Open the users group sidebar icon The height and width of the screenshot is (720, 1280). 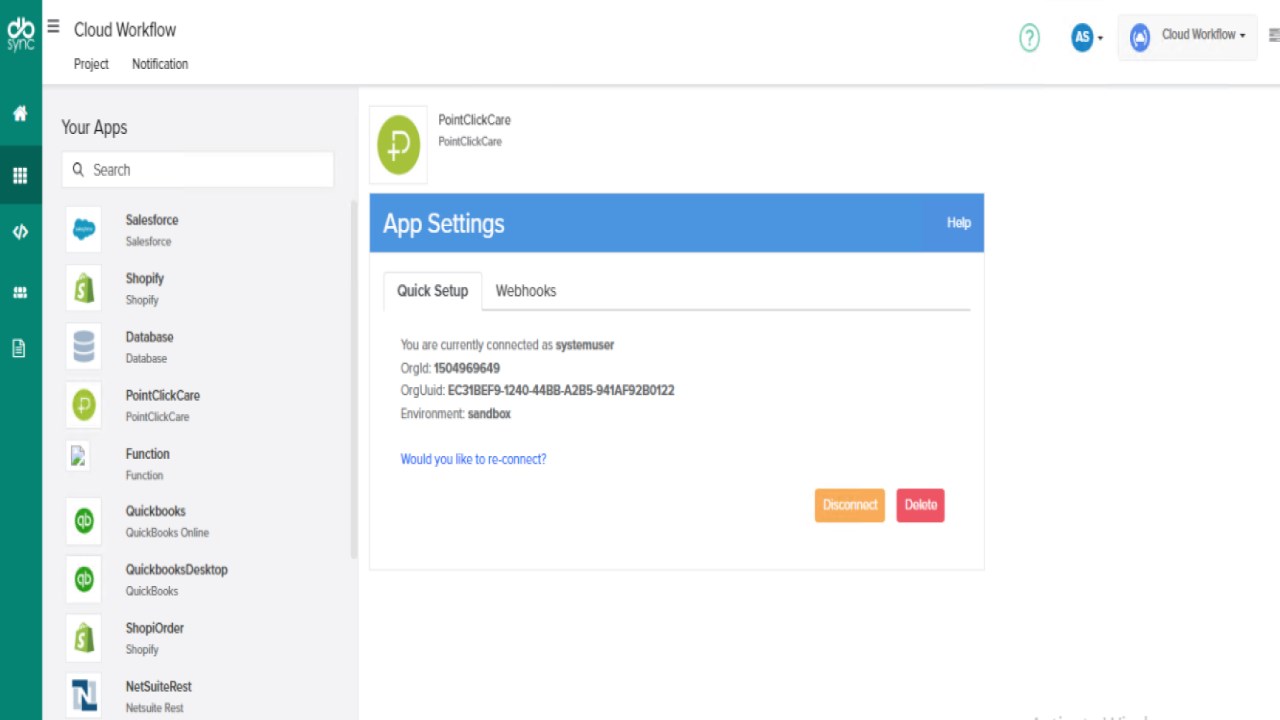pyautogui.click(x=20, y=293)
